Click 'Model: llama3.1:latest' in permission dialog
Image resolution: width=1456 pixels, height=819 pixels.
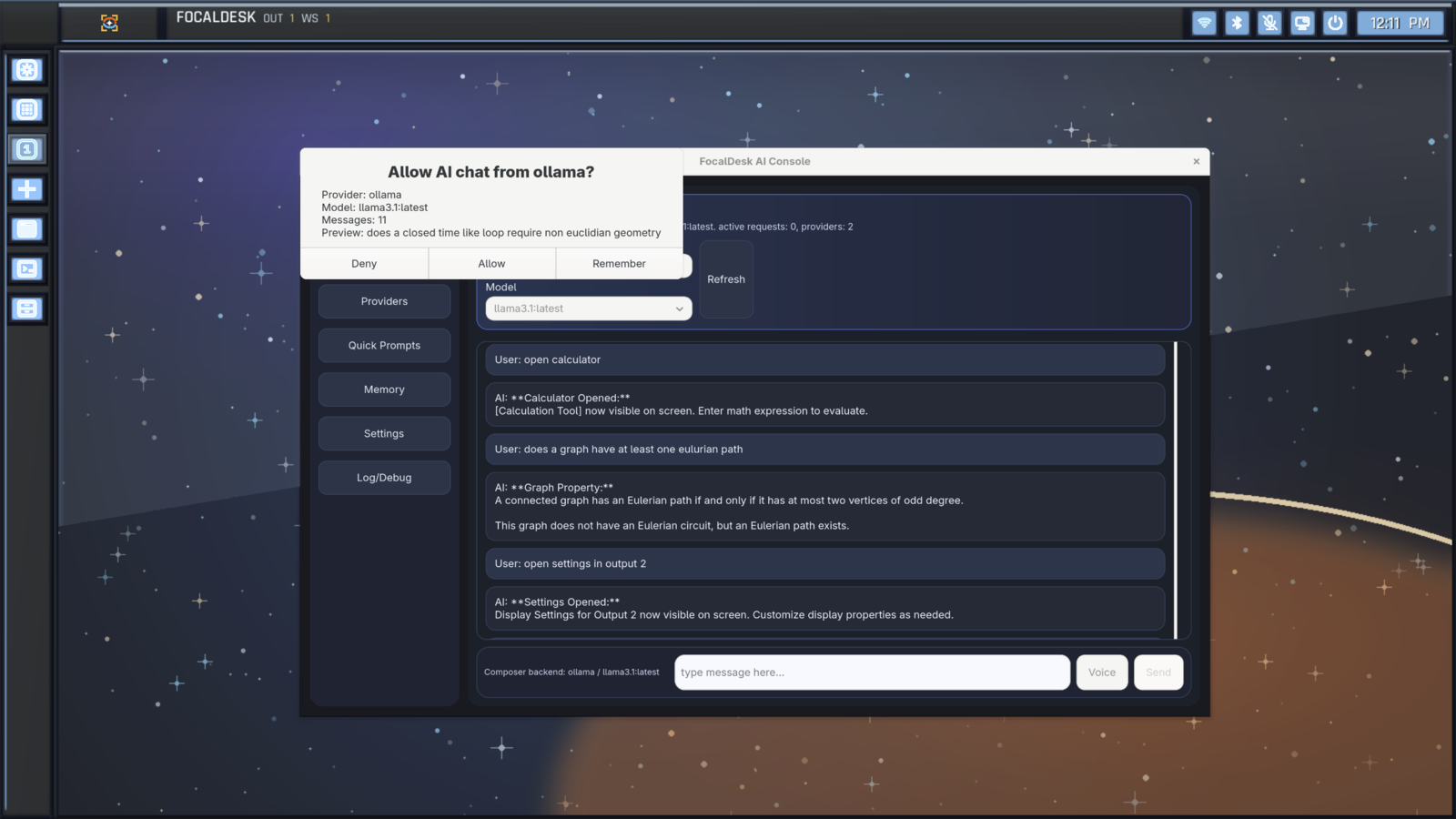click(x=374, y=207)
